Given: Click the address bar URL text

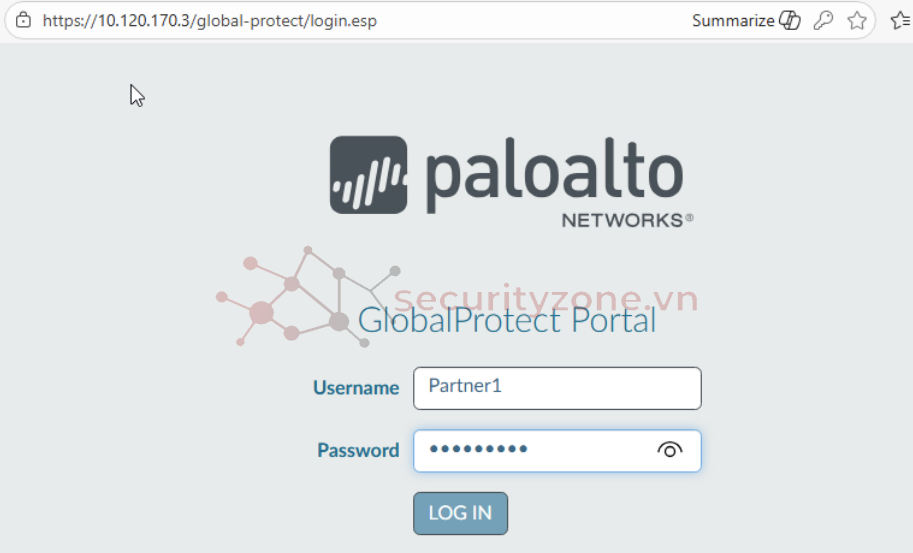Looking at the screenshot, I should click(209, 20).
